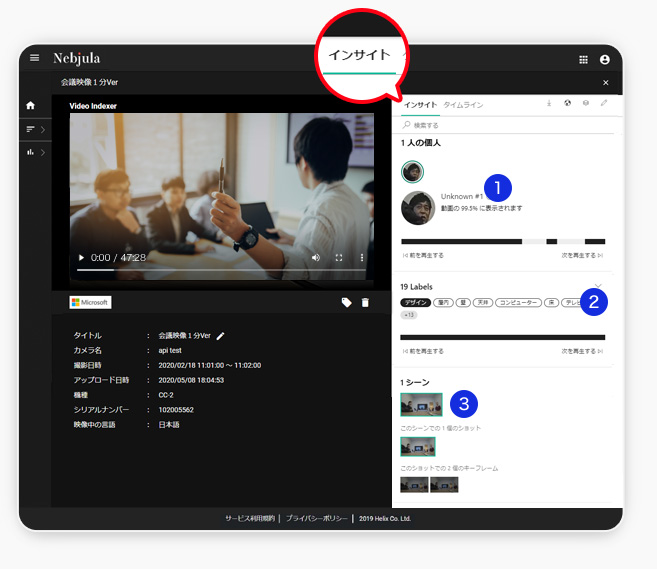Switch to the タイムライン tab
The image size is (657, 569).
pyautogui.click(x=463, y=105)
